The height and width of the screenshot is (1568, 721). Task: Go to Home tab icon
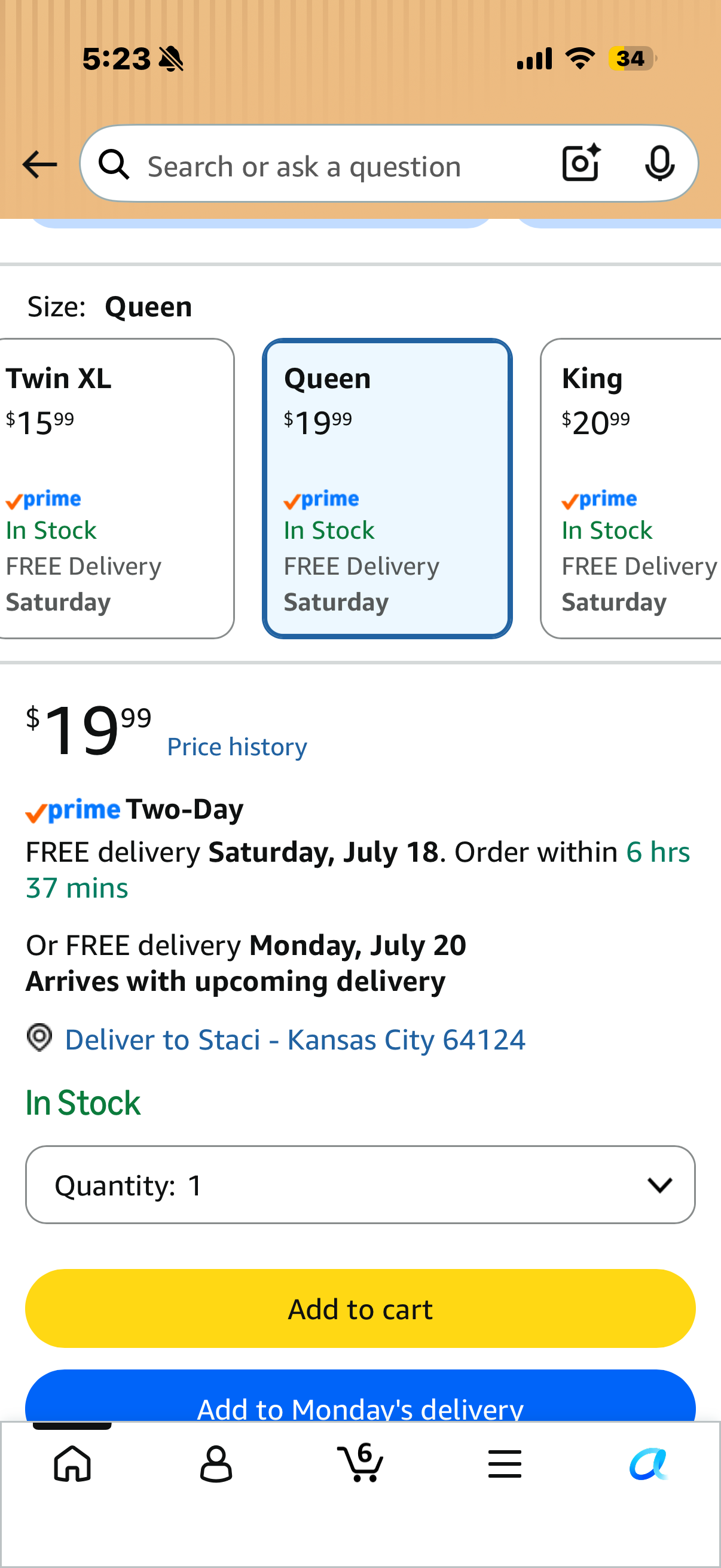pyautogui.click(x=72, y=1463)
